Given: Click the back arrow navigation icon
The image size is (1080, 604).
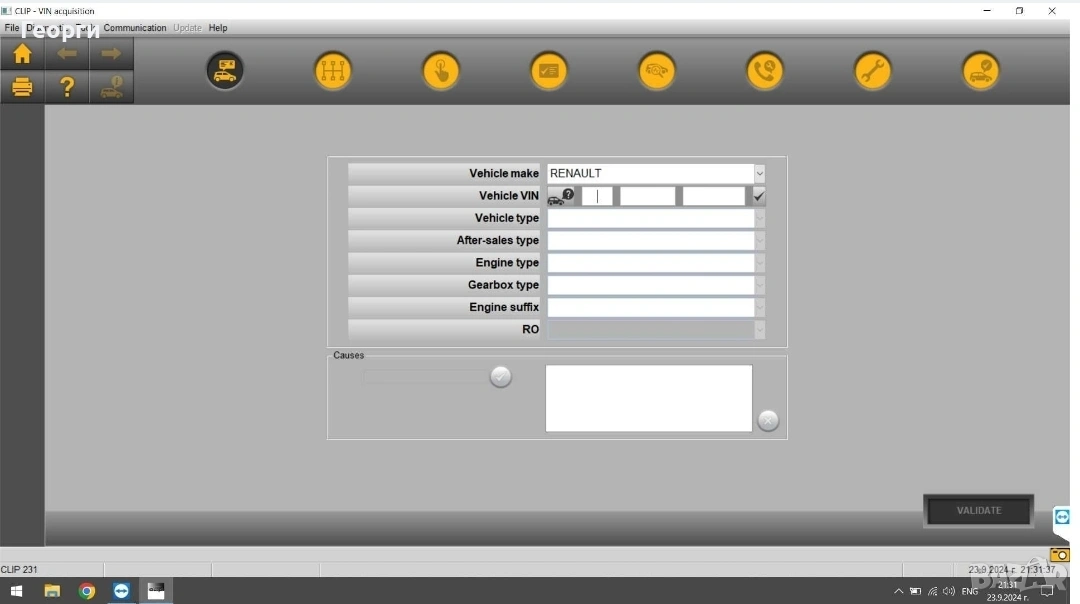Looking at the screenshot, I should [67, 54].
